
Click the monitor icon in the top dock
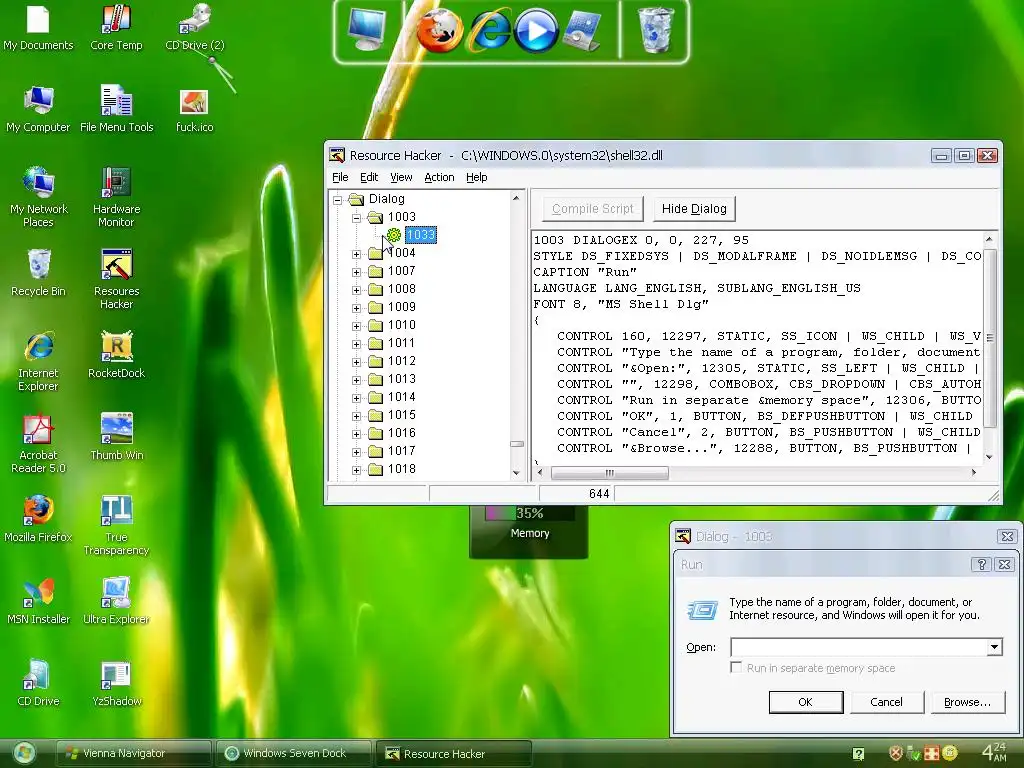pyautogui.click(x=367, y=30)
